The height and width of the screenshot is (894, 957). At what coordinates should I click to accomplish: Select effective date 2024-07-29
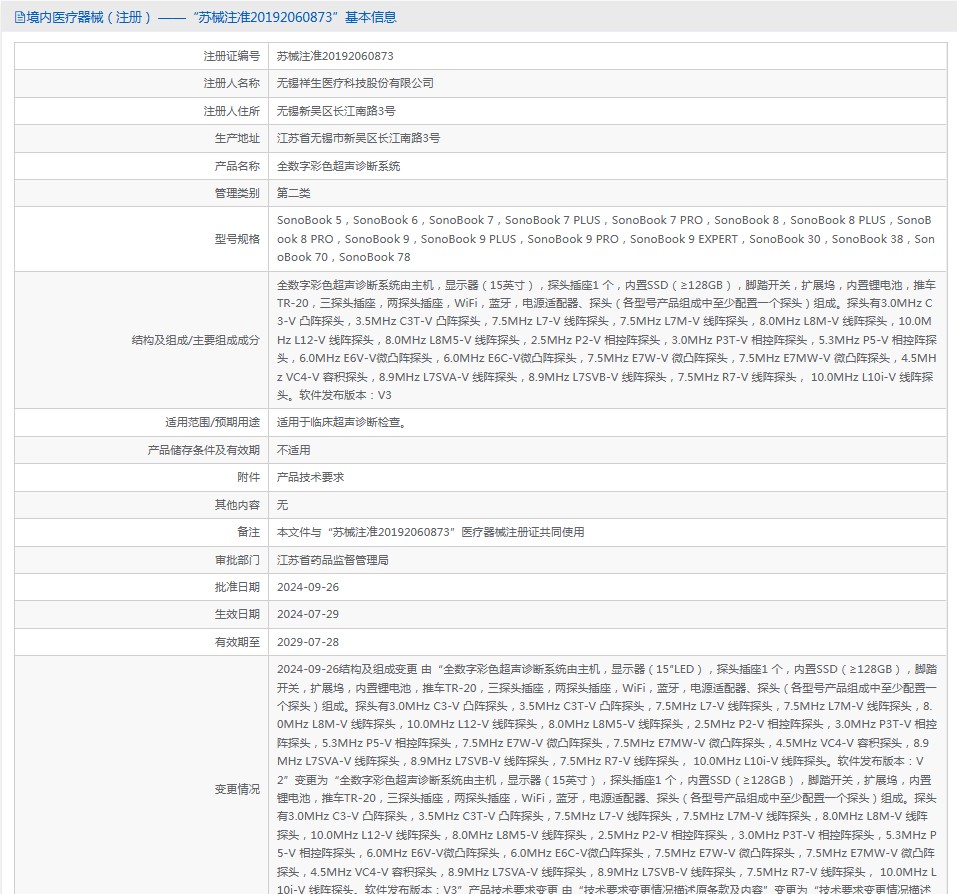click(x=308, y=615)
